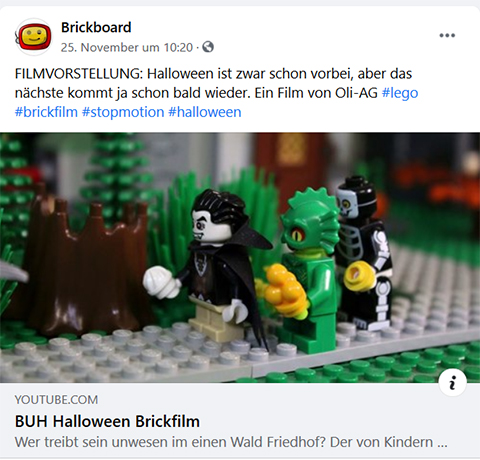The width and height of the screenshot is (480, 460).
Task: Click the orange pumpkin held by the creature
Action: click(283, 290)
